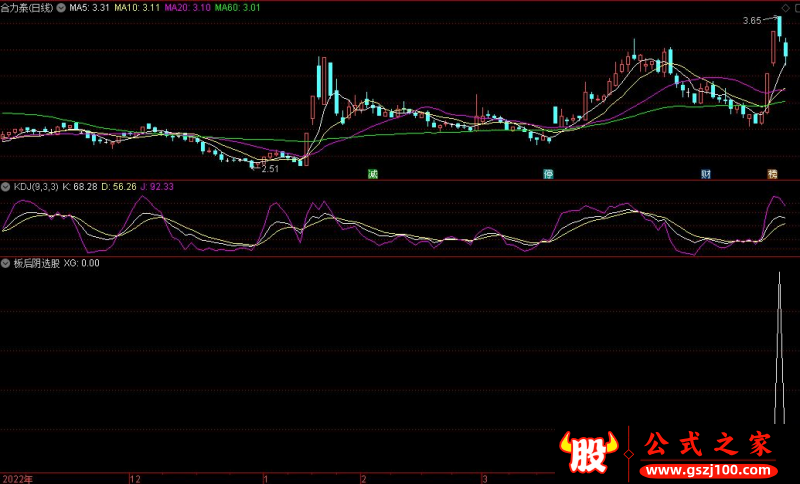This screenshot has width=800, height=484.
Task: Click the green 减 event marker icon
Action: (373, 173)
